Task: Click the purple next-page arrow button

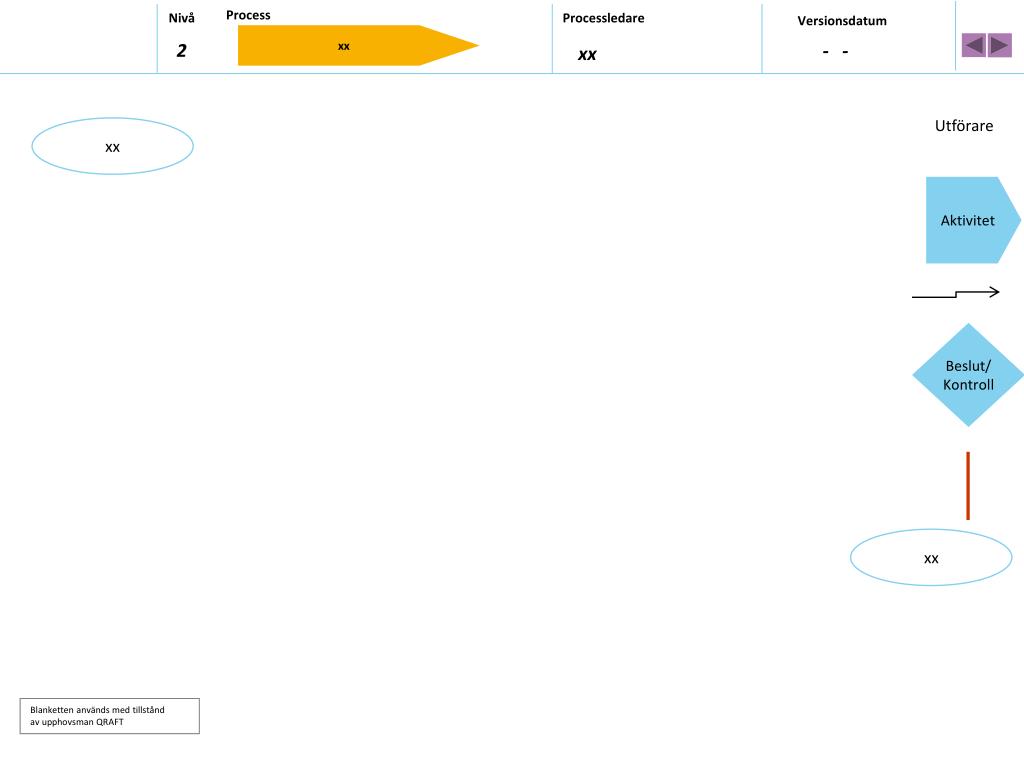Action: pos(999,45)
